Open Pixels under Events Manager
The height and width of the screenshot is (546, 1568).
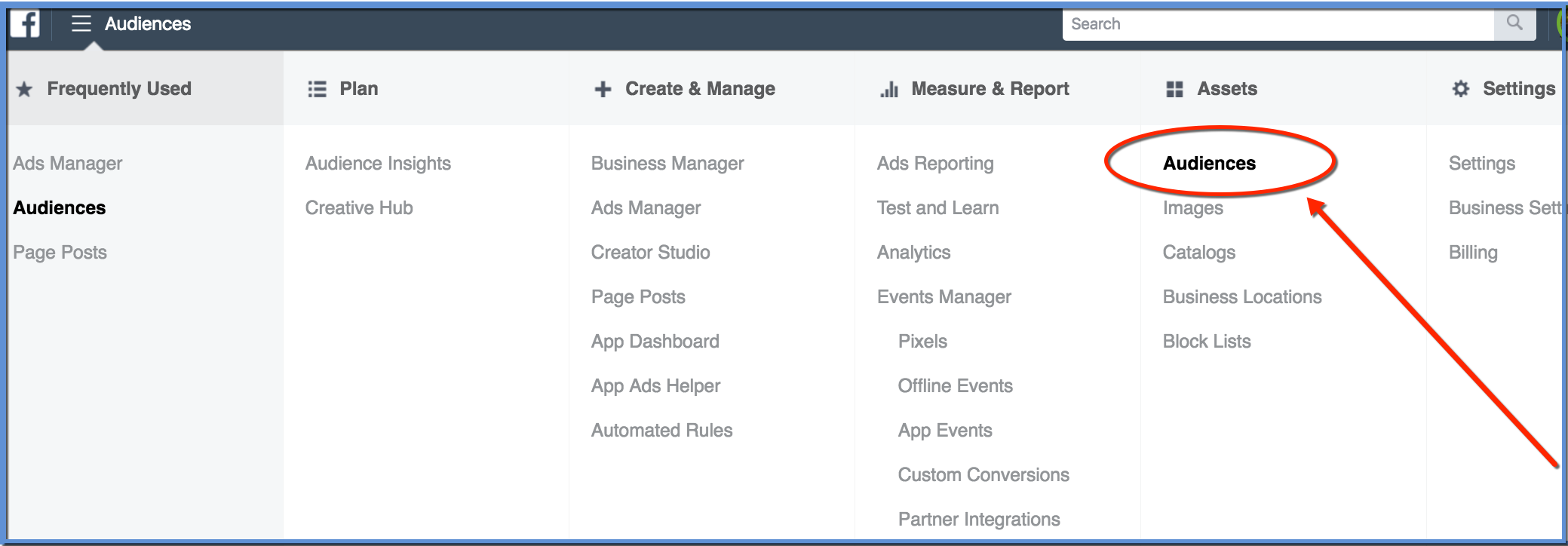(922, 342)
